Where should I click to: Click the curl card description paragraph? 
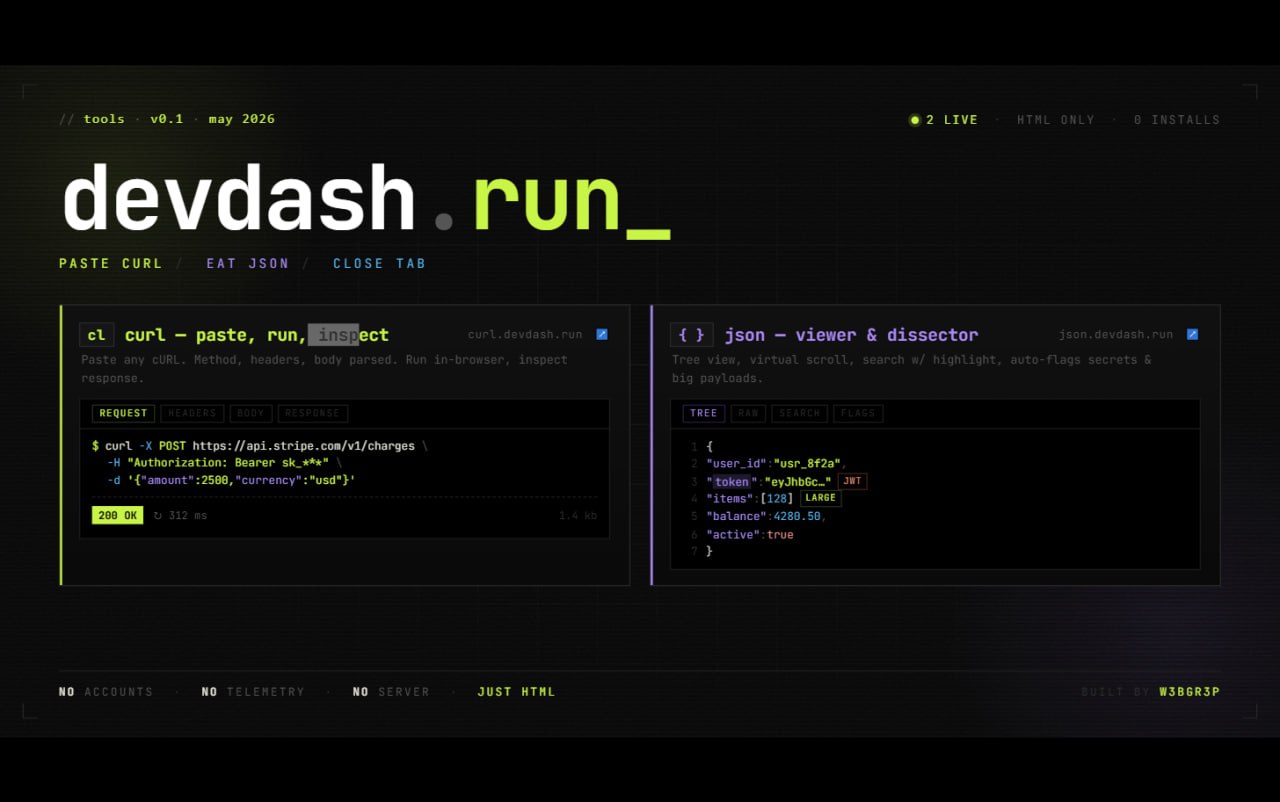[324, 369]
